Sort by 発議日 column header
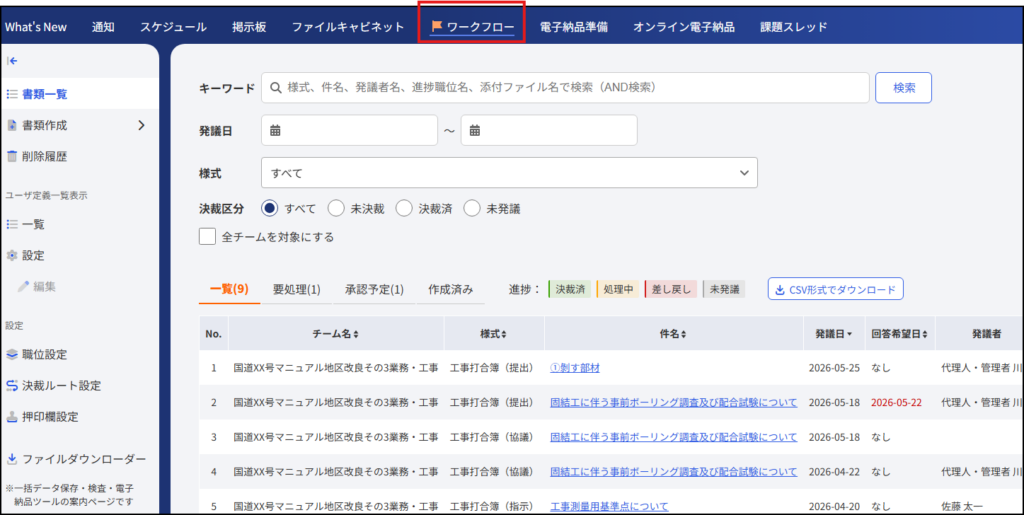The height and width of the screenshot is (515, 1024). tap(834, 334)
